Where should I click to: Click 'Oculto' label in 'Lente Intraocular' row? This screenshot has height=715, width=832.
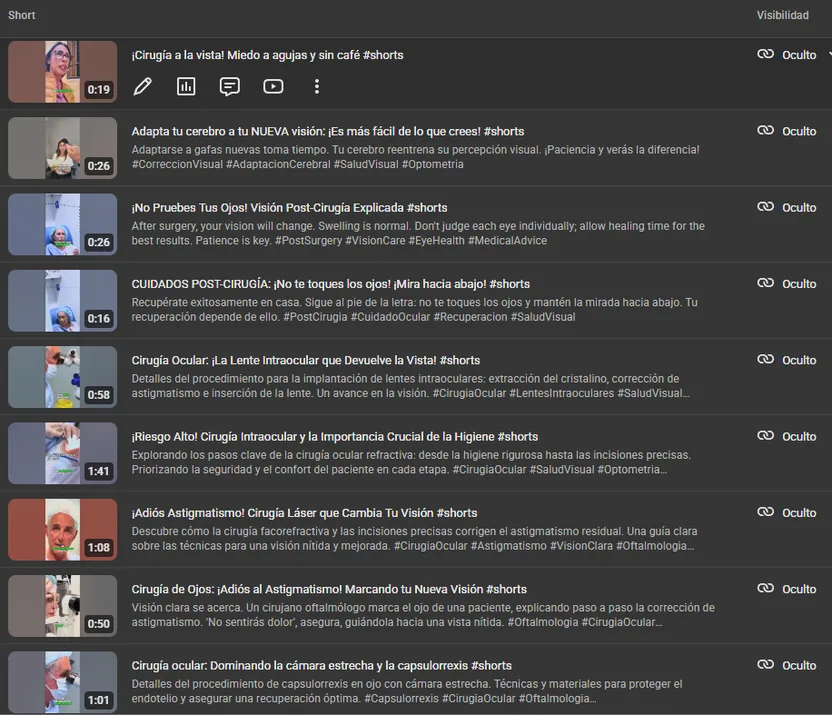[x=799, y=361]
